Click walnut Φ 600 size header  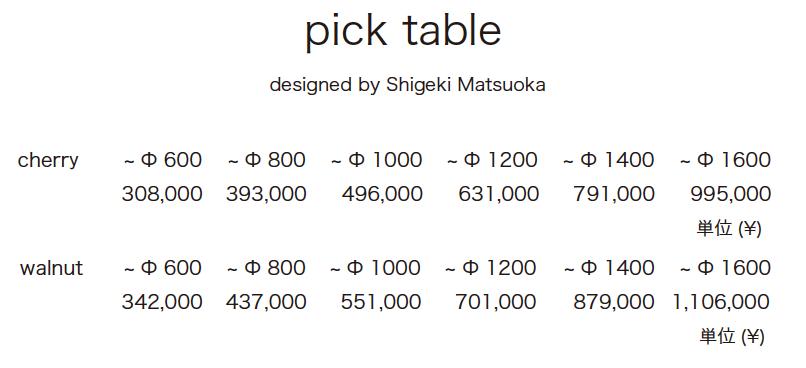[x=163, y=268]
